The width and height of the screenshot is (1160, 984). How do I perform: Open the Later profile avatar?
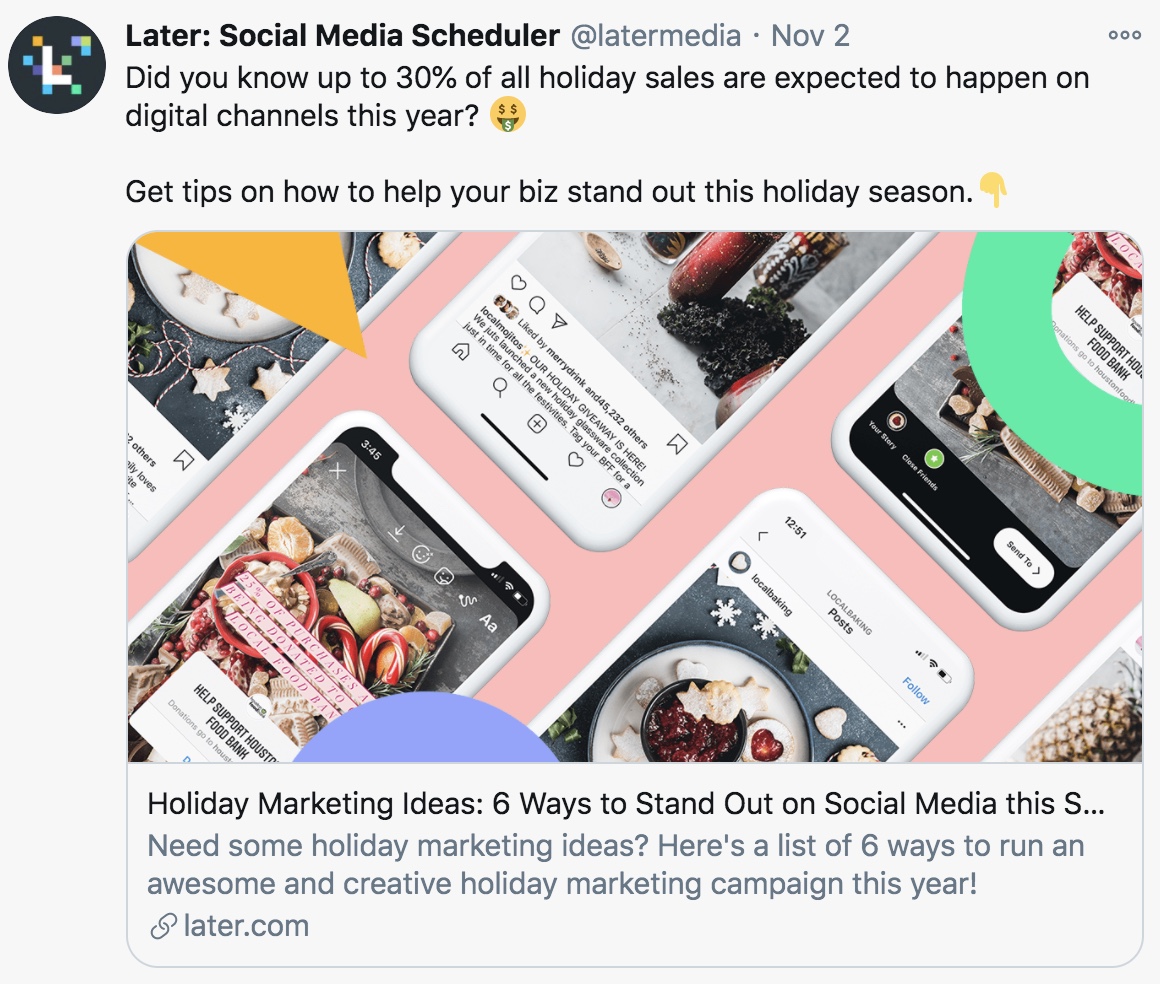point(57,65)
